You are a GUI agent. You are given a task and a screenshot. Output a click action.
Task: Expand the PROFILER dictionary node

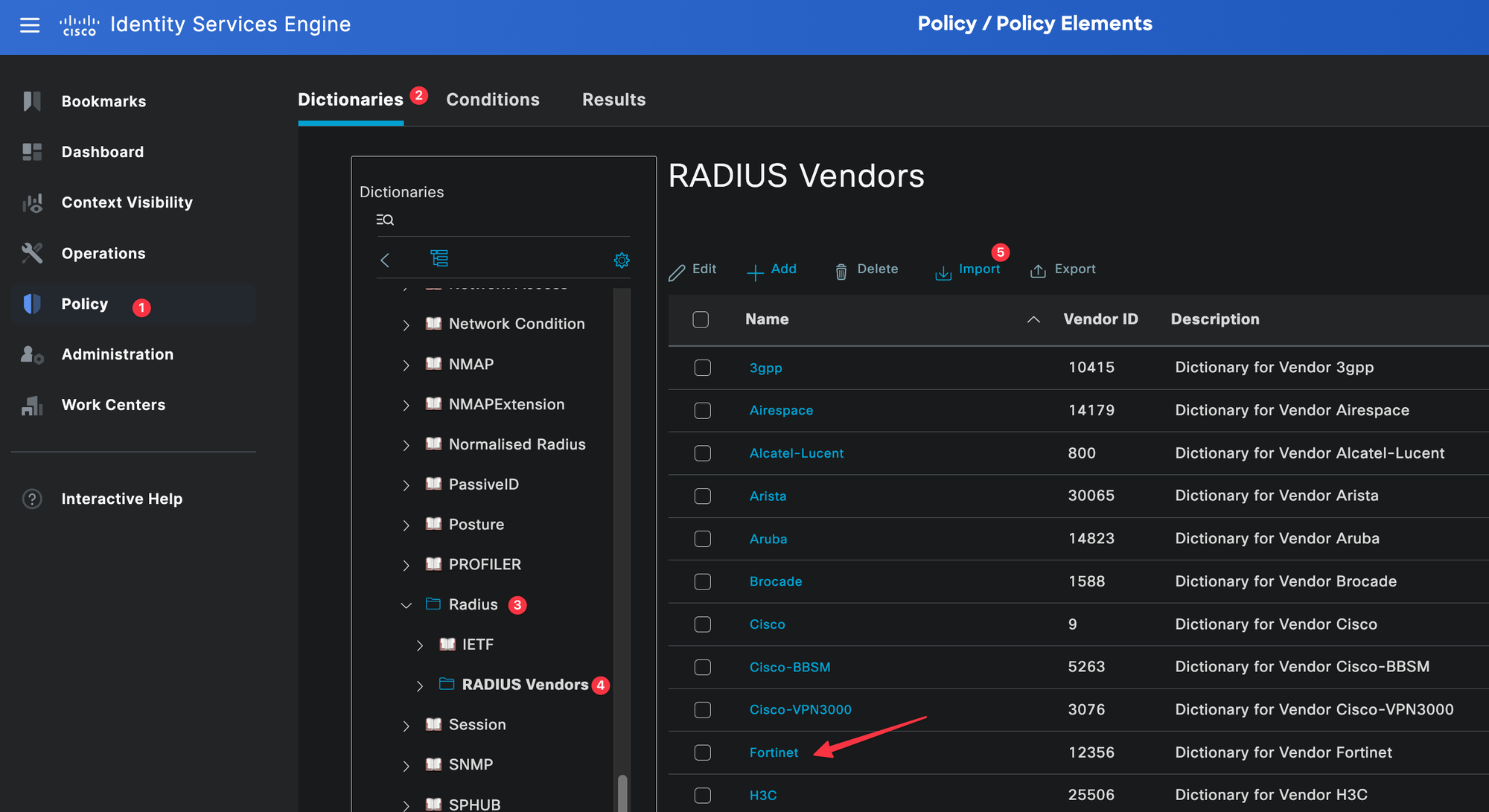[x=406, y=565]
